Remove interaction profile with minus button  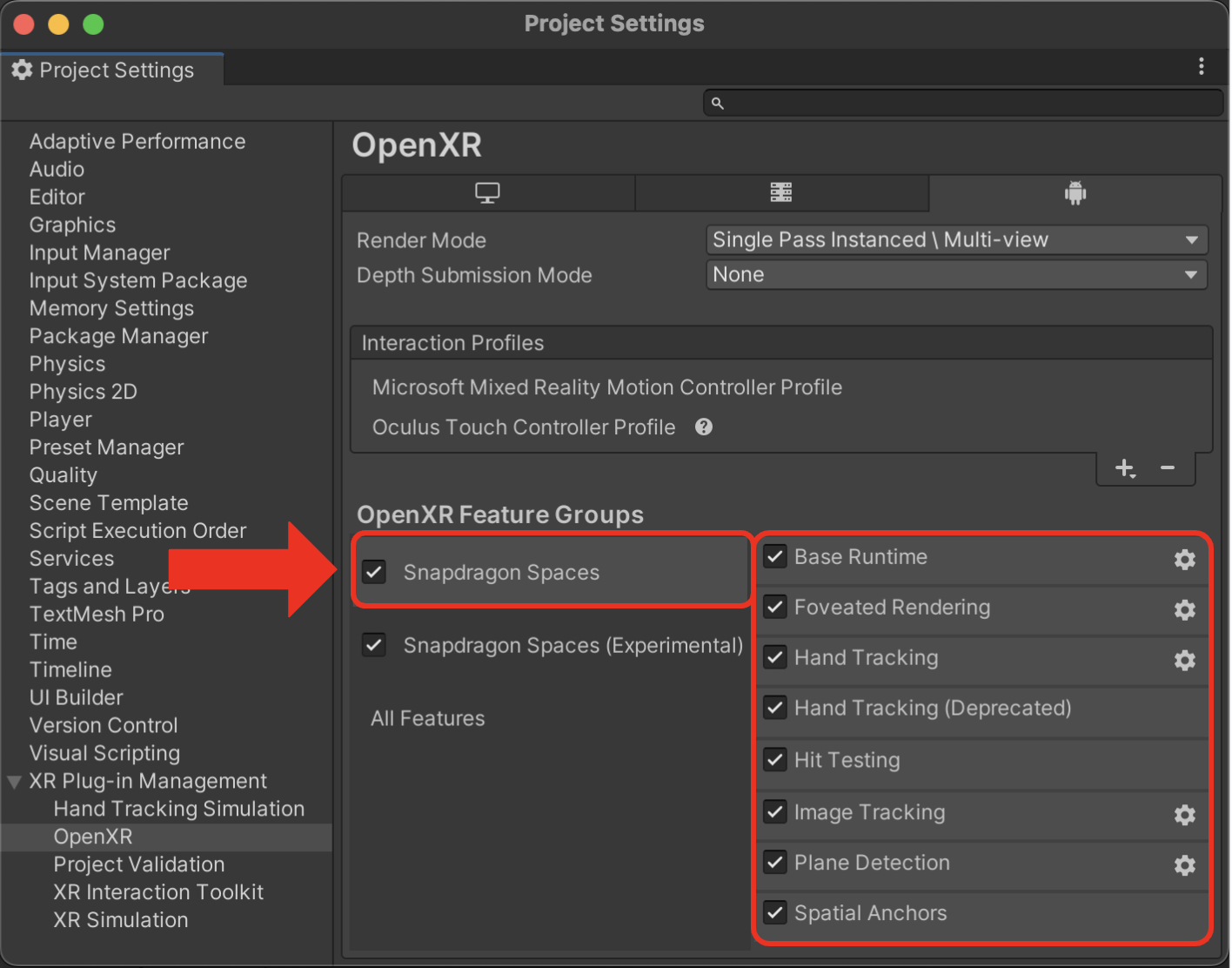[x=1168, y=468]
